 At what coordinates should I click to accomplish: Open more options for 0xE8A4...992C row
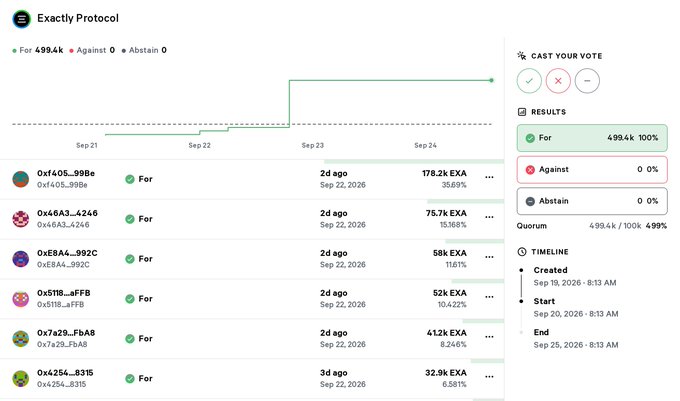489,257
